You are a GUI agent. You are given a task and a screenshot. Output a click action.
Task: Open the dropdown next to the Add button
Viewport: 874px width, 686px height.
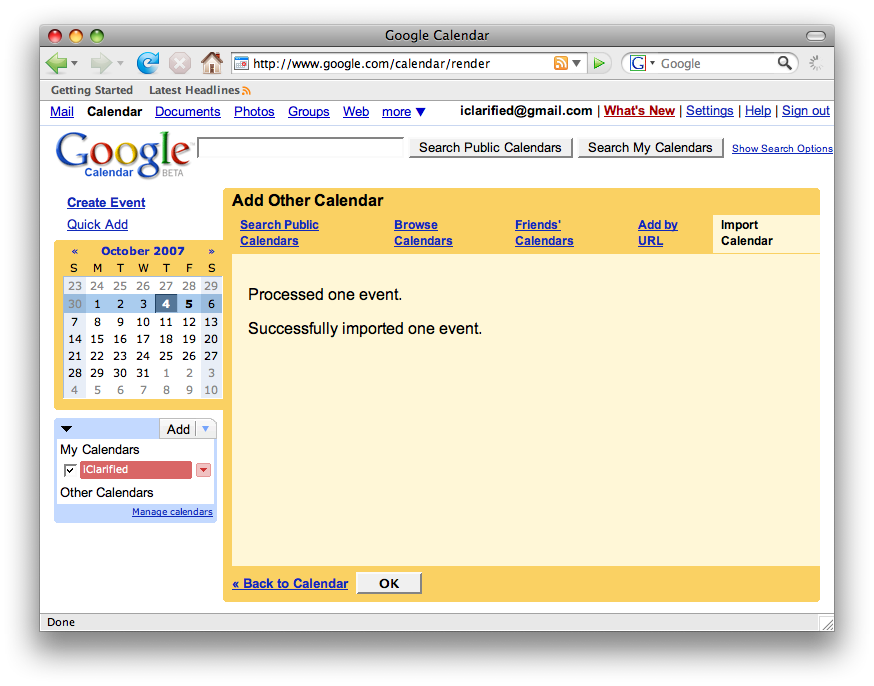tap(207, 428)
